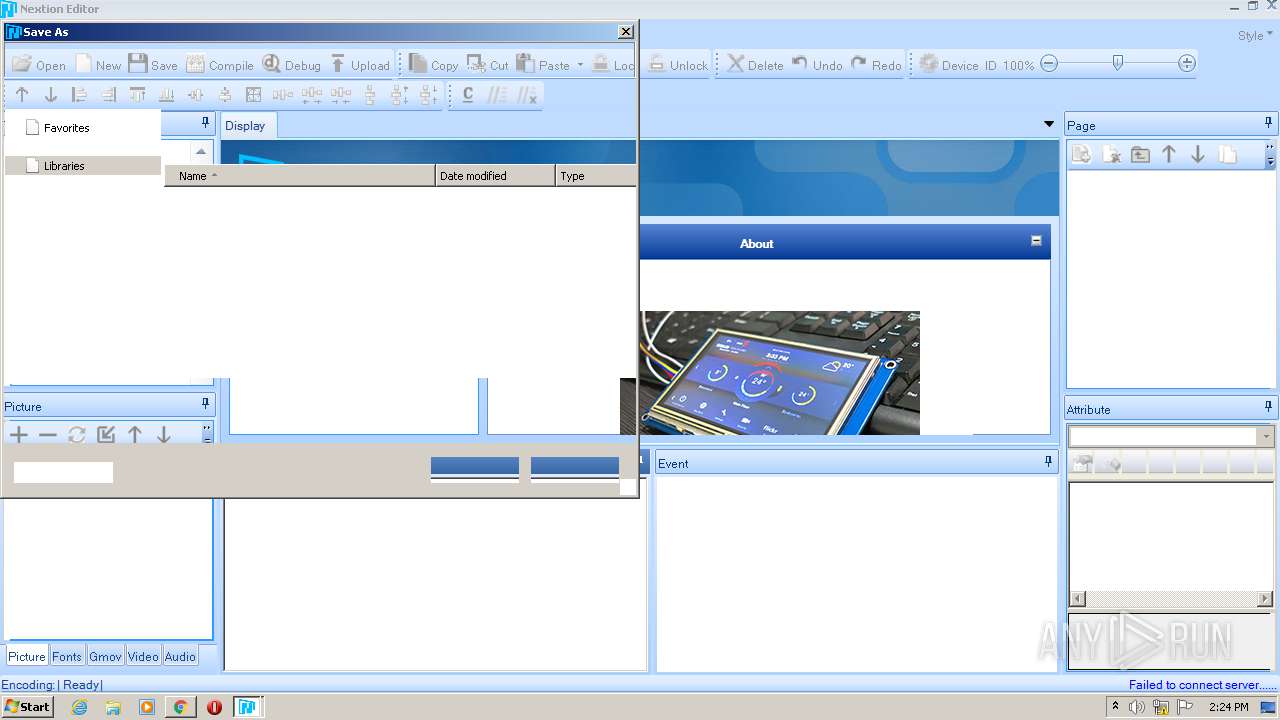Click the delete page icon
Viewport: 1280px width, 720px height.
tap(1111, 155)
